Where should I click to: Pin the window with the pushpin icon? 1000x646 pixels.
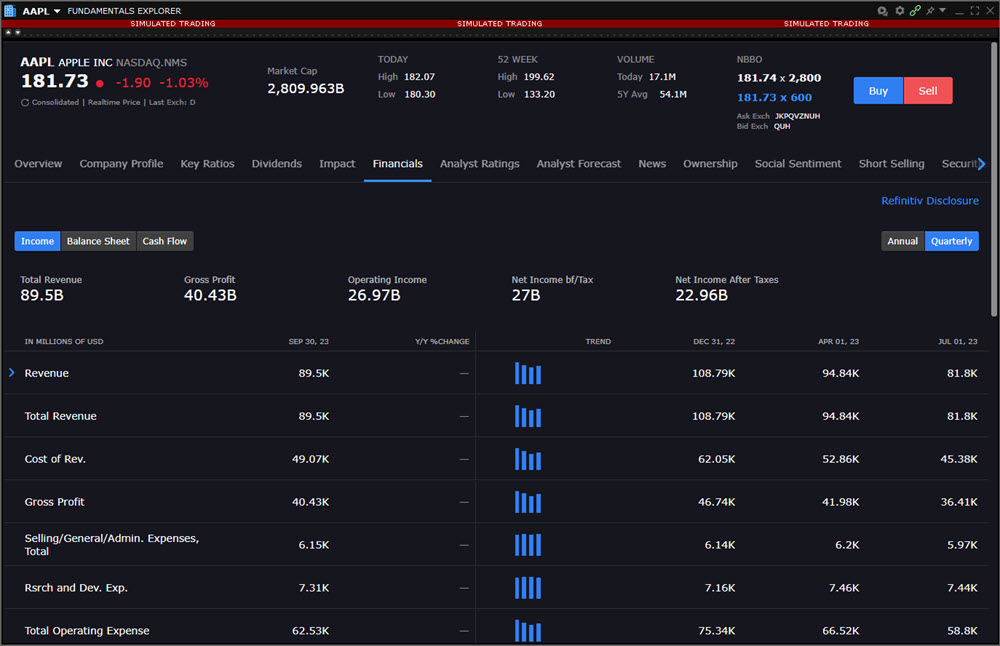coord(930,11)
